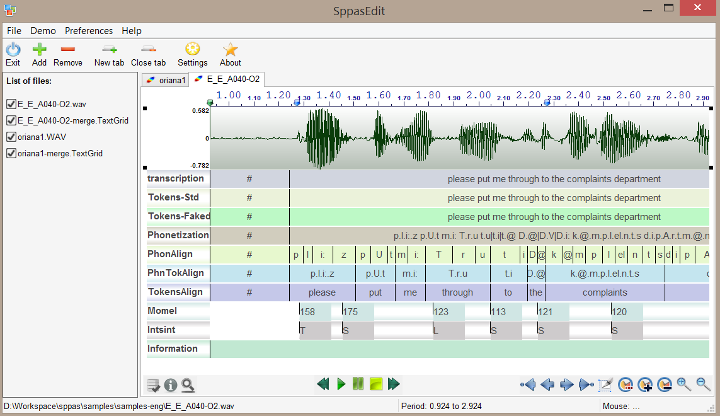Click the orange vertical zoom icon with plus
Screen dimensions: 720x416
click(x=645, y=385)
